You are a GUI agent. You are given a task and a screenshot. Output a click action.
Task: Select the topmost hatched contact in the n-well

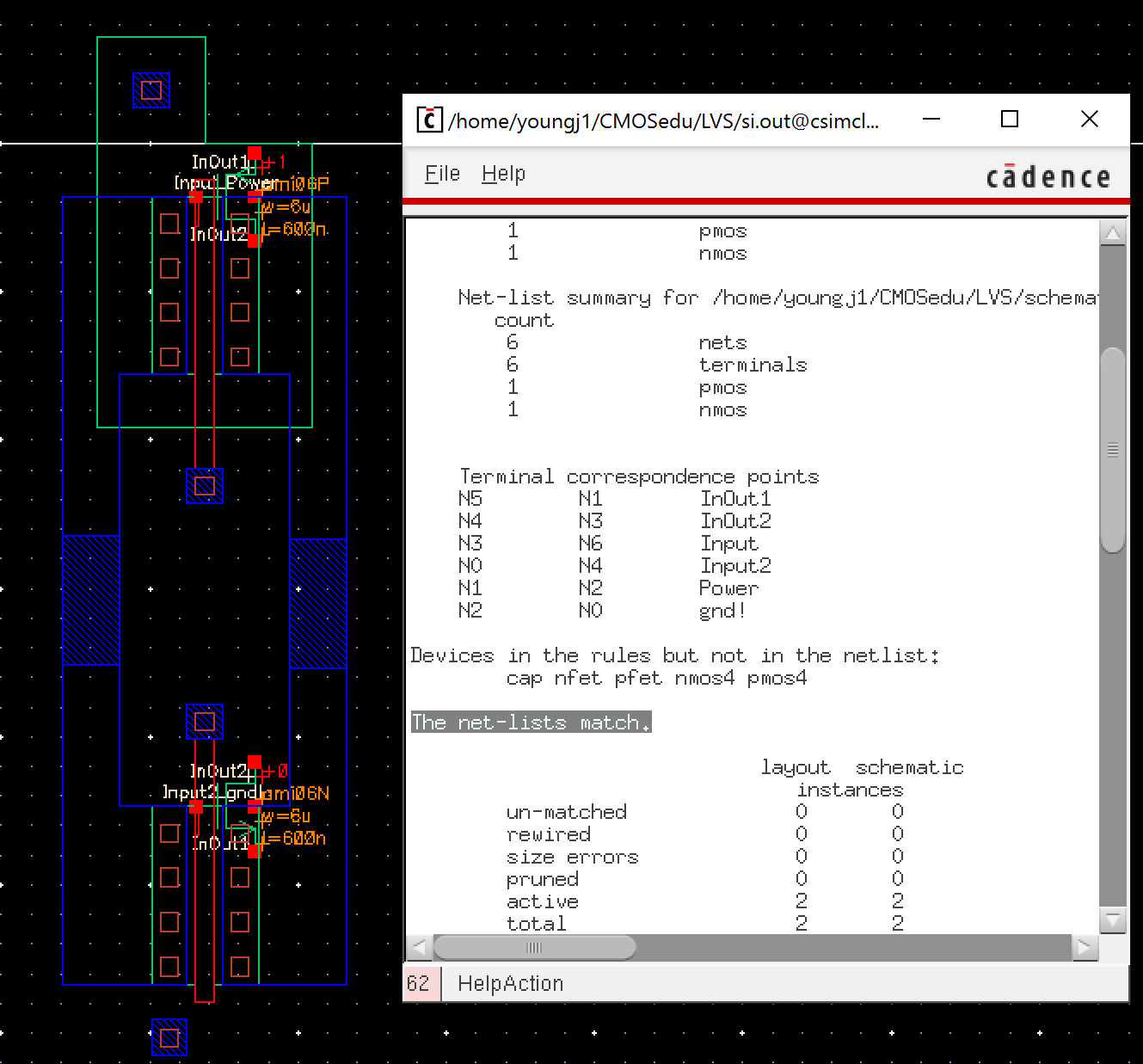[x=151, y=90]
